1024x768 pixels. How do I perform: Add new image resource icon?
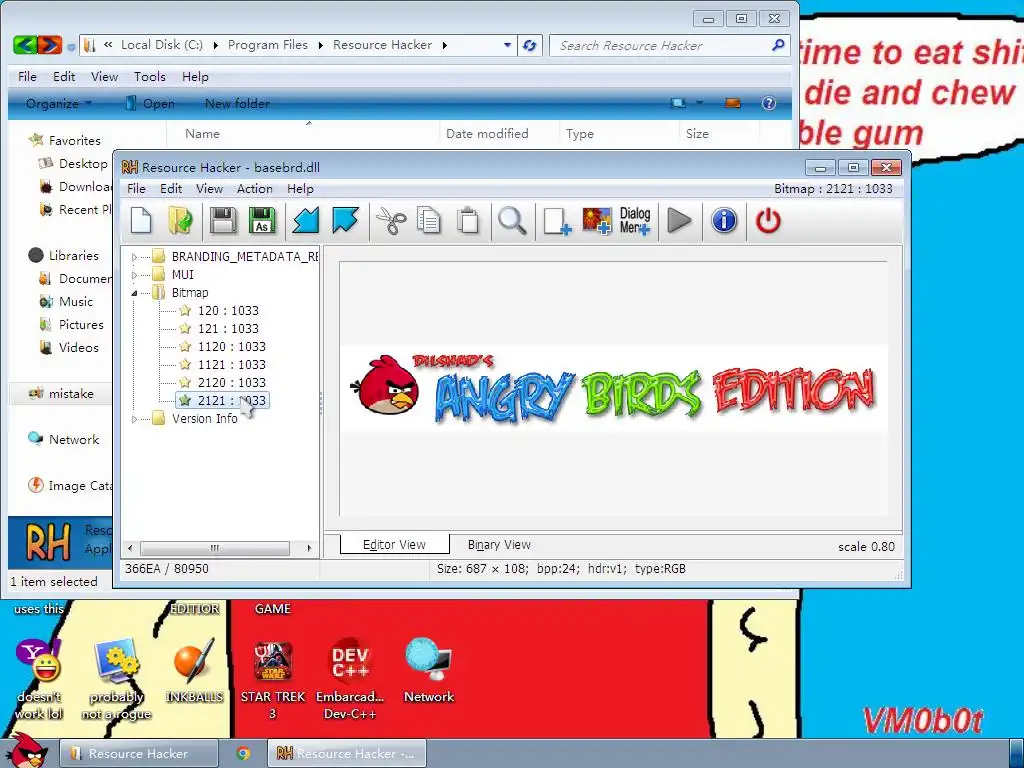(596, 221)
